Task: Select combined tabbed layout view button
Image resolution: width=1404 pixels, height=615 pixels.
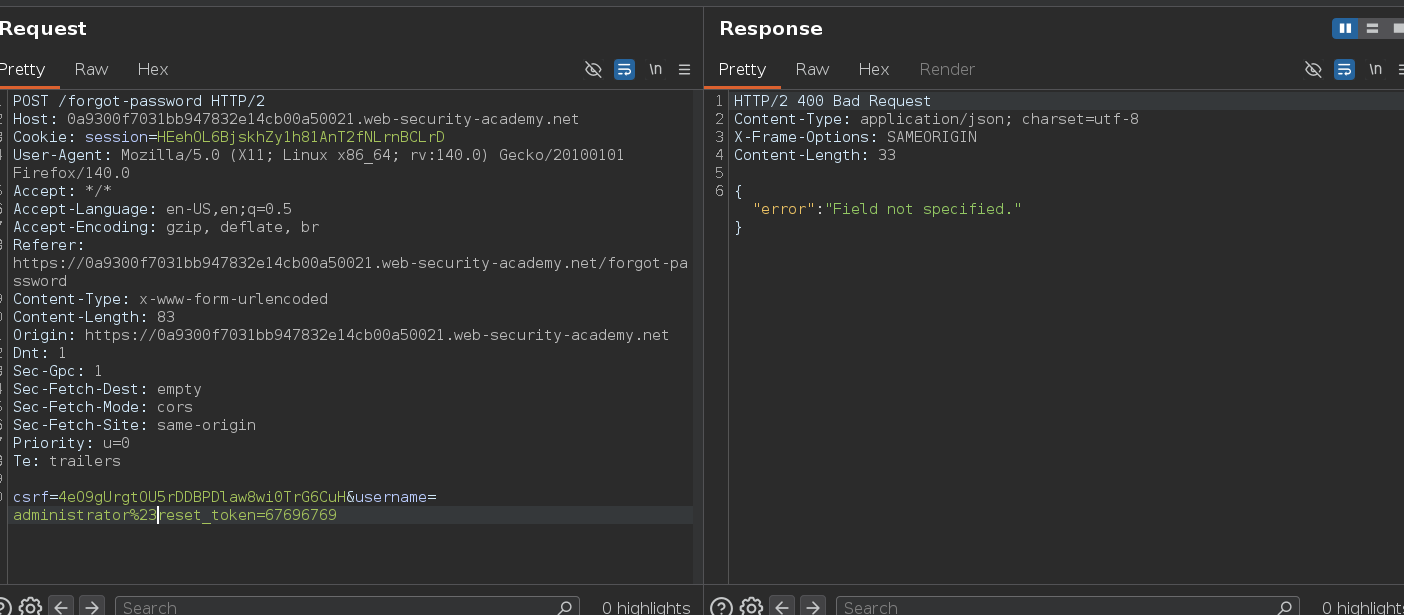Action: pyautogui.click(x=1396, y=28)
